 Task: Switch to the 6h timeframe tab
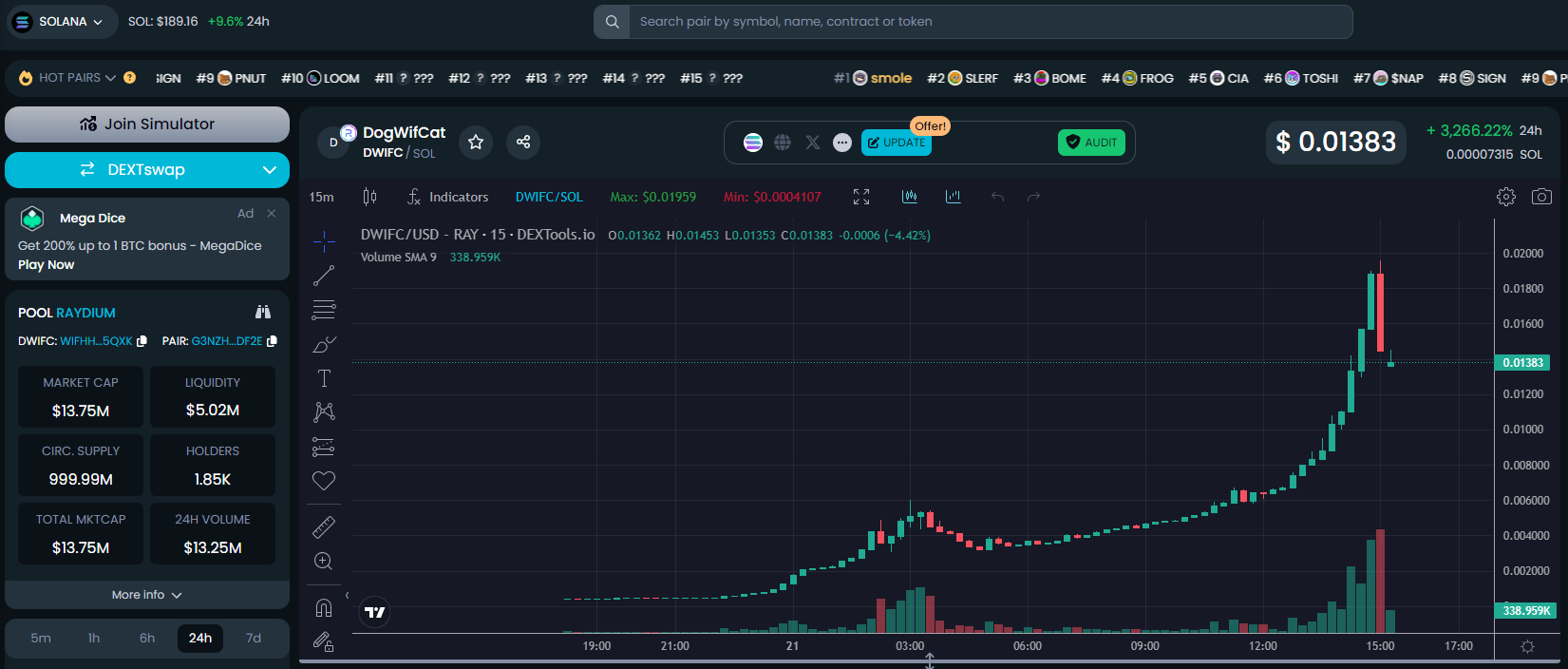pos(147,639)
